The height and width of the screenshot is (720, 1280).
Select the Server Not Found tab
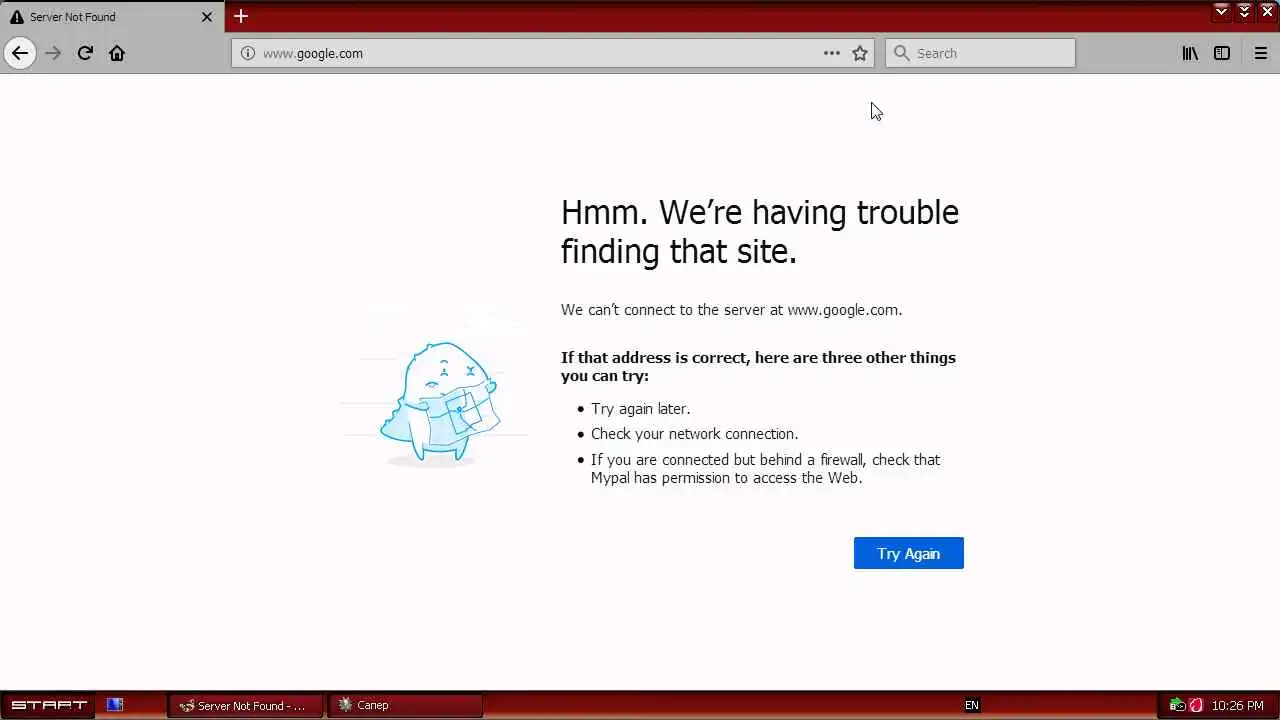[x=111, y=17]
